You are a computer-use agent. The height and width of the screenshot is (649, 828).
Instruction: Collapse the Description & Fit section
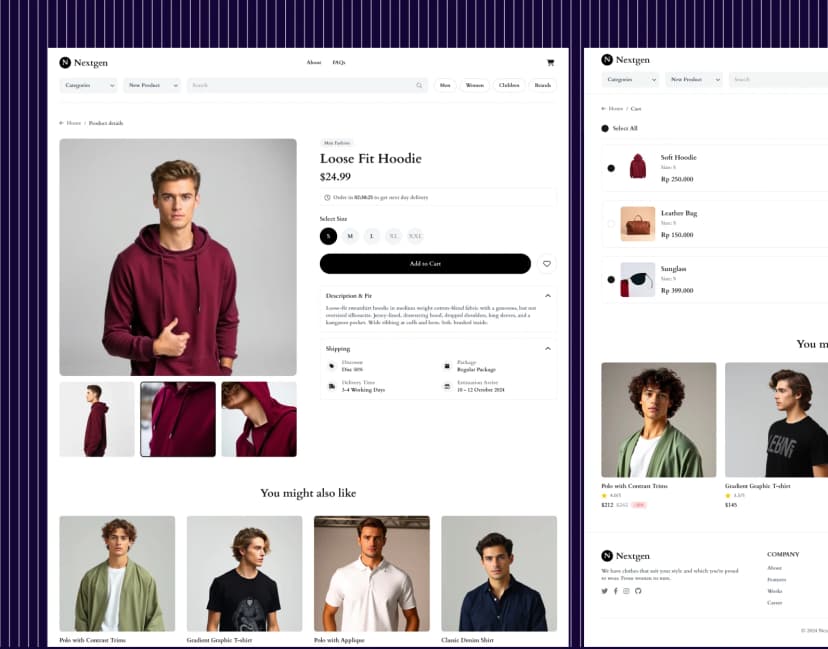[x=548, y=296]
